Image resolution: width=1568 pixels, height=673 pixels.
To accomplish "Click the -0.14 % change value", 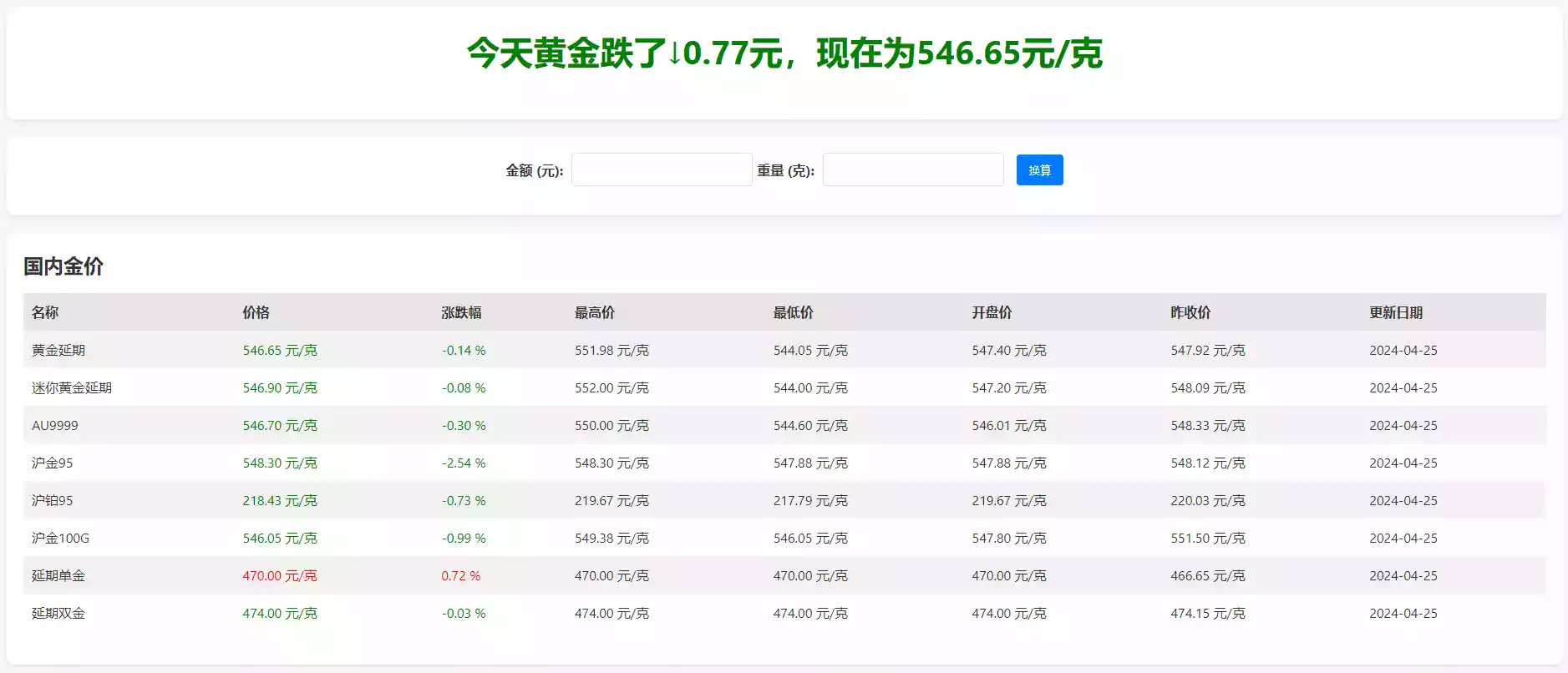I will click(464, 350).
